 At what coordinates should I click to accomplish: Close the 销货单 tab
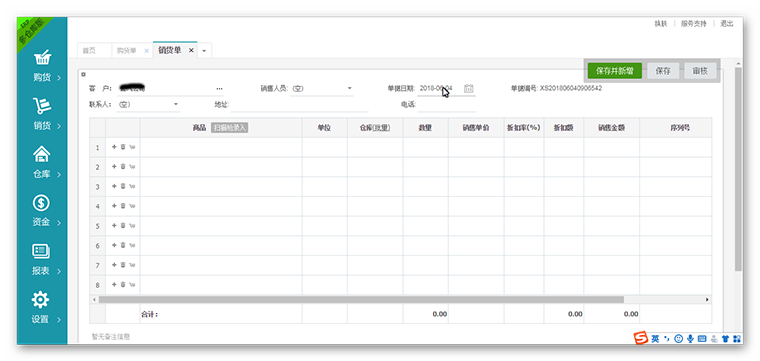191,50
